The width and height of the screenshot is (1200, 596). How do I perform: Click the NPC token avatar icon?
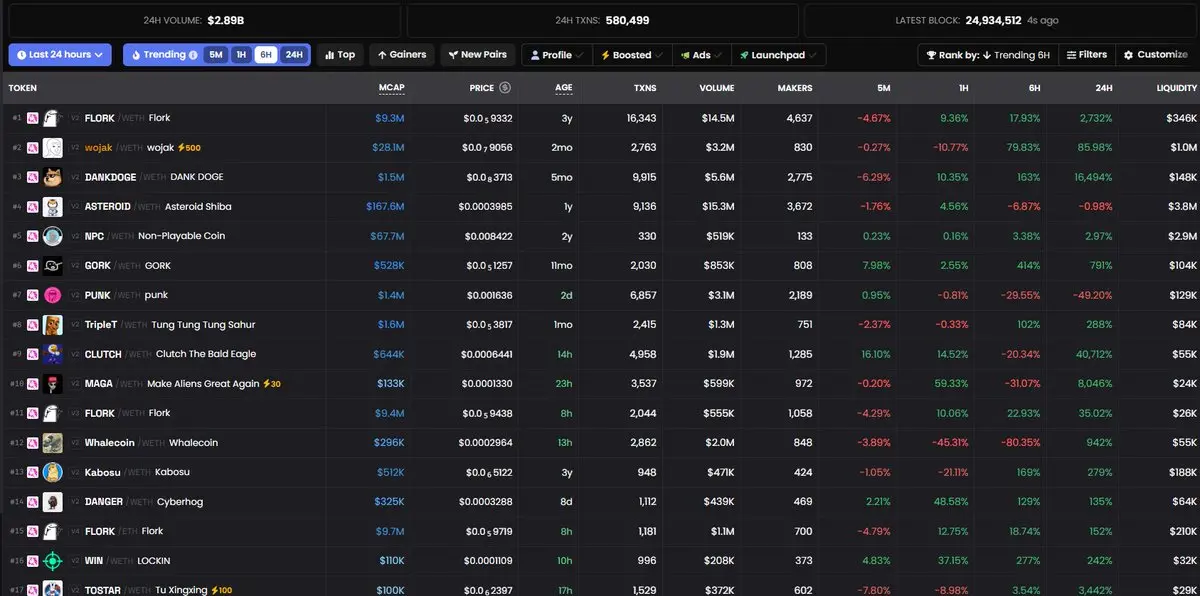click(53, 236)
